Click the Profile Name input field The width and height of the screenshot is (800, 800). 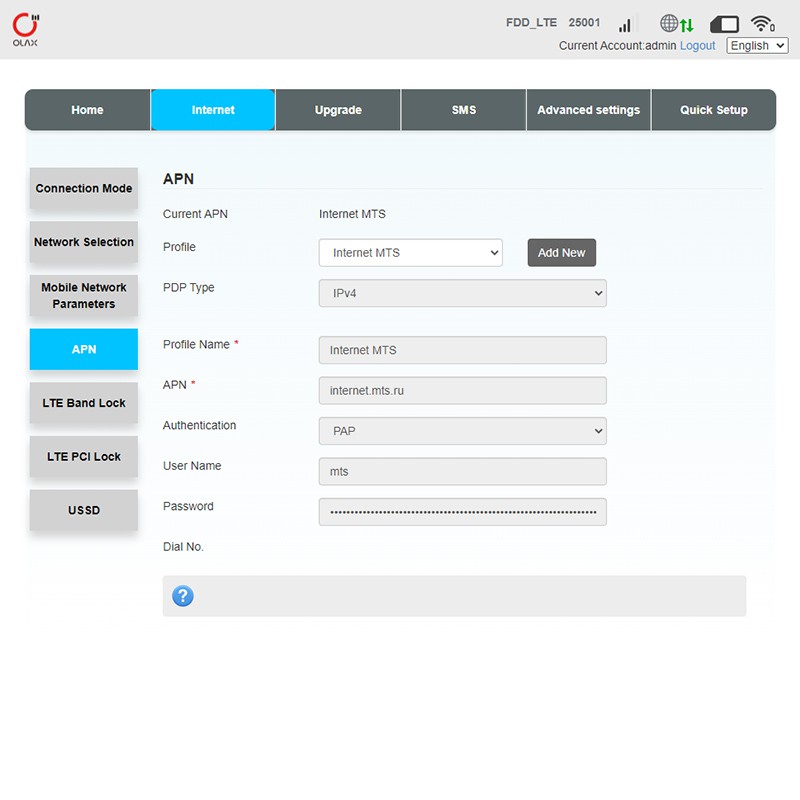coord(462,350)
